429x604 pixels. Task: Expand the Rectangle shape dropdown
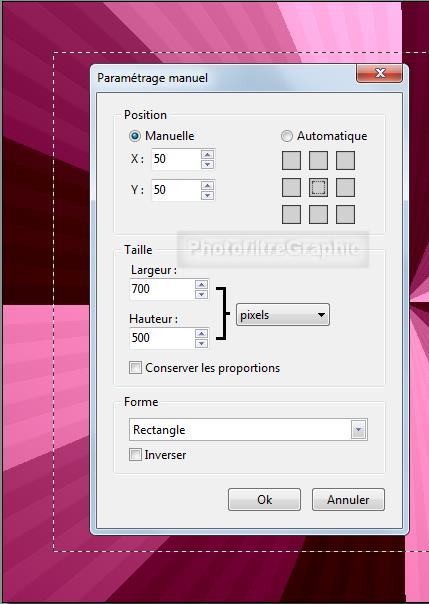(x=248, y=430)
